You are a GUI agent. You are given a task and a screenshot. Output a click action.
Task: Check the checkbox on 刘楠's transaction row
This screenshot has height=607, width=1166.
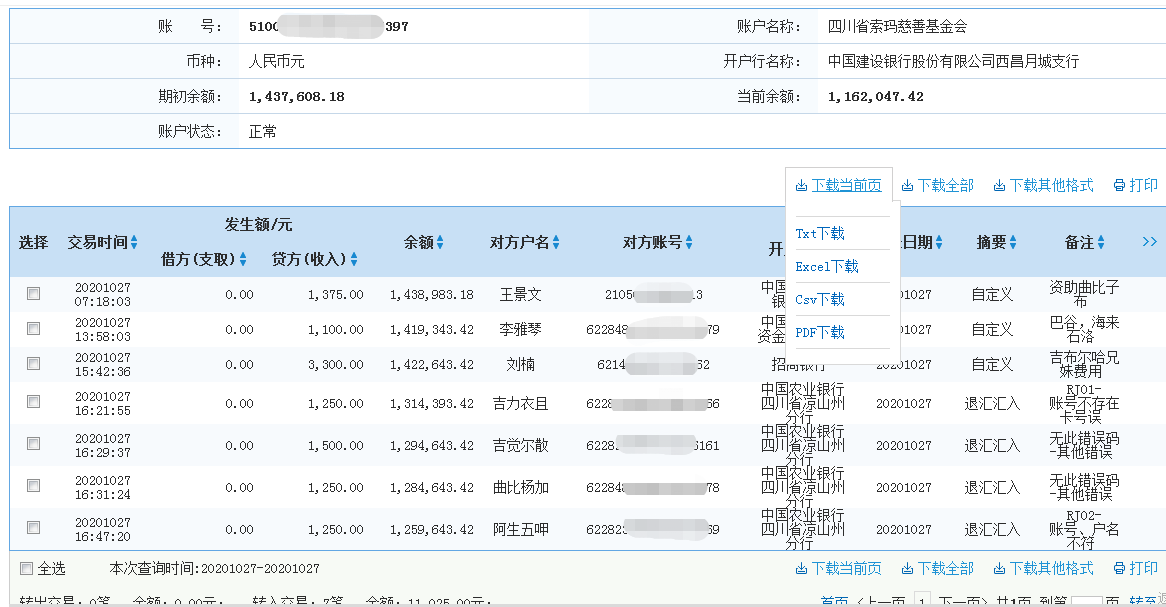click(x=33, y=364)
